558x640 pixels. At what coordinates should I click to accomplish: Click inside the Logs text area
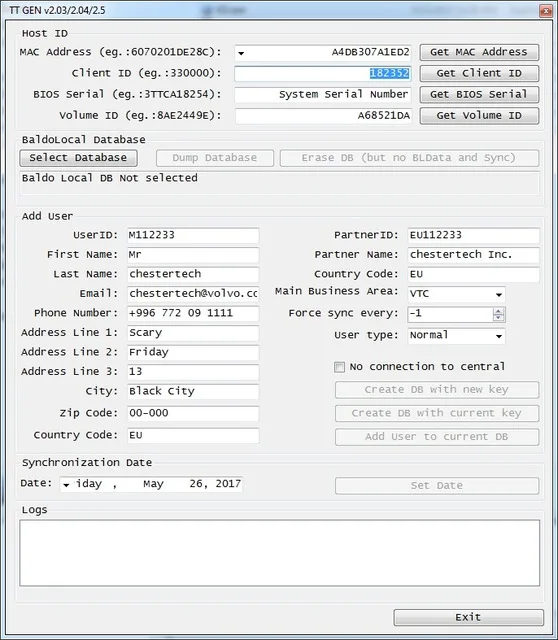click(x=280, y=553)
